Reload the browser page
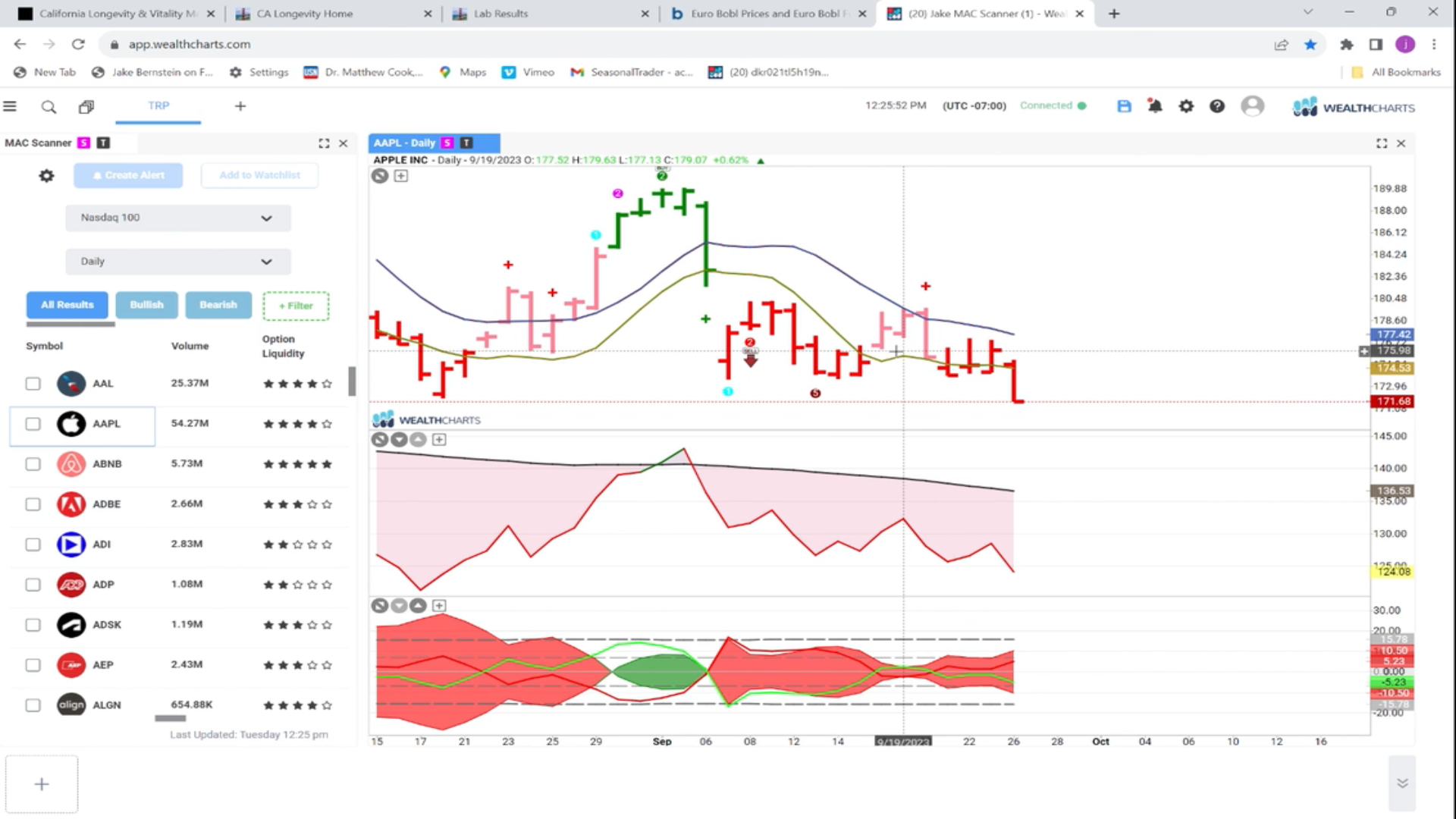Screen dimensions: 1456x819 [x=78, y=45]
